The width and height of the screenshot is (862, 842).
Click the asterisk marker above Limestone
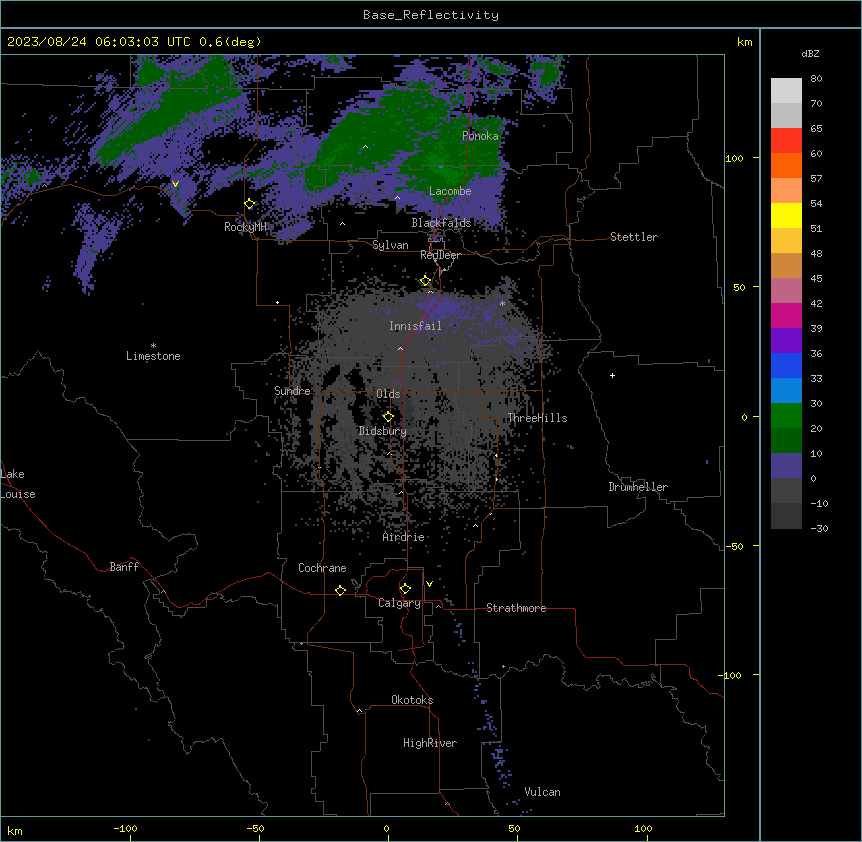153,346
